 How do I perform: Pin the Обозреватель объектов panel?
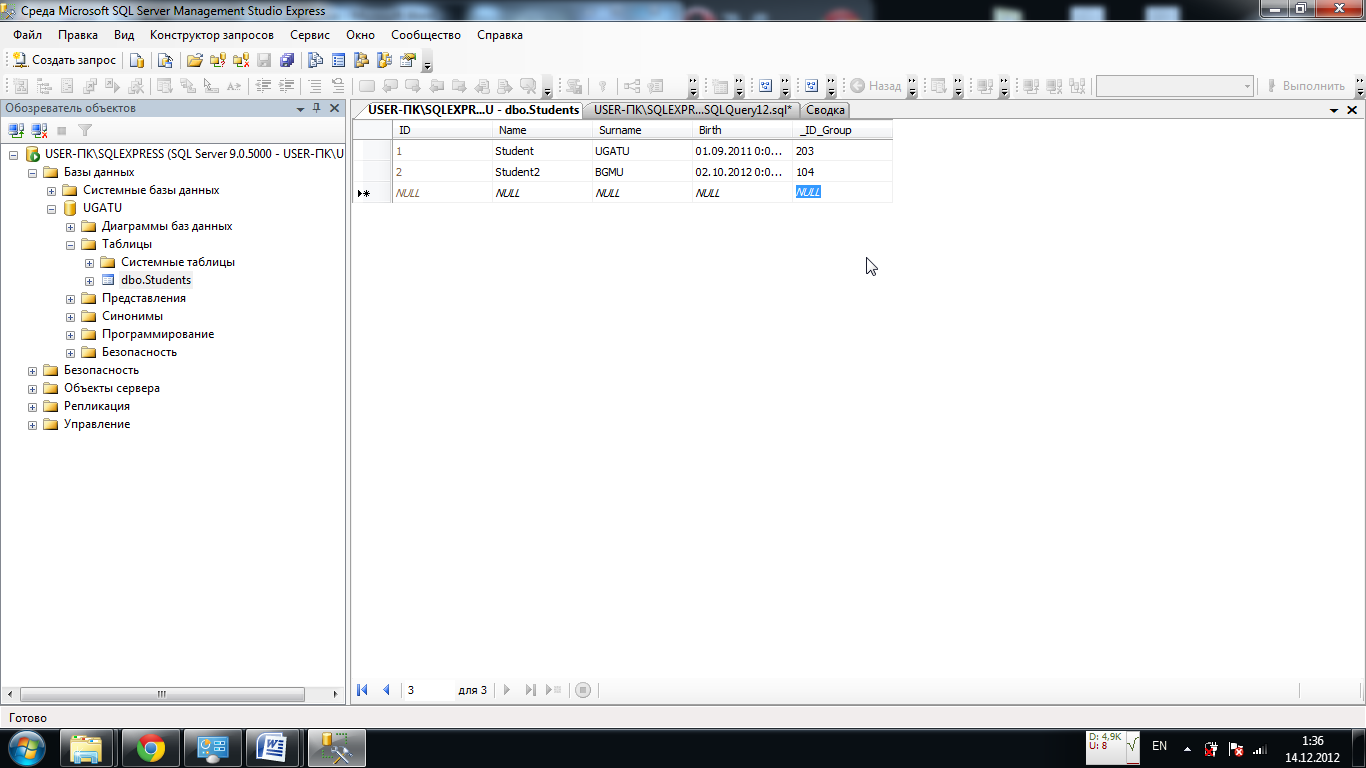[x=317, y=108]
